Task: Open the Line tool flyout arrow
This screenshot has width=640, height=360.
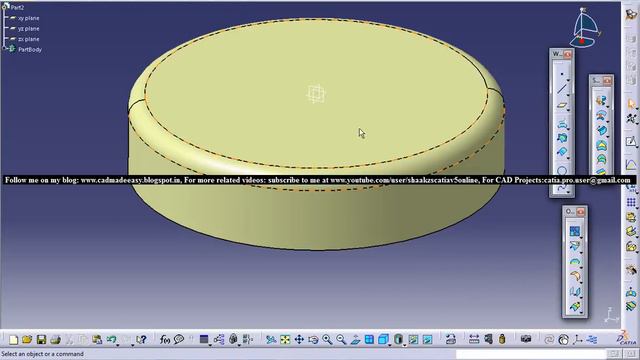Action: point(568,95)
